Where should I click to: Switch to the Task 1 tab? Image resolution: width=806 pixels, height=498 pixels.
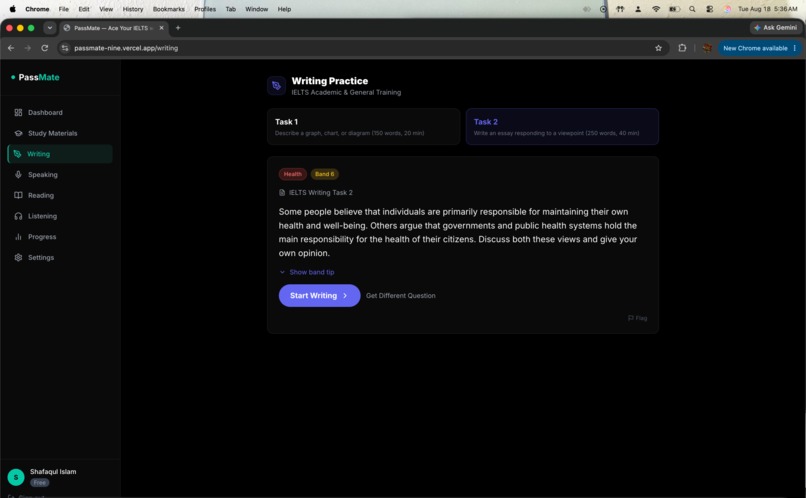[363, 126]
